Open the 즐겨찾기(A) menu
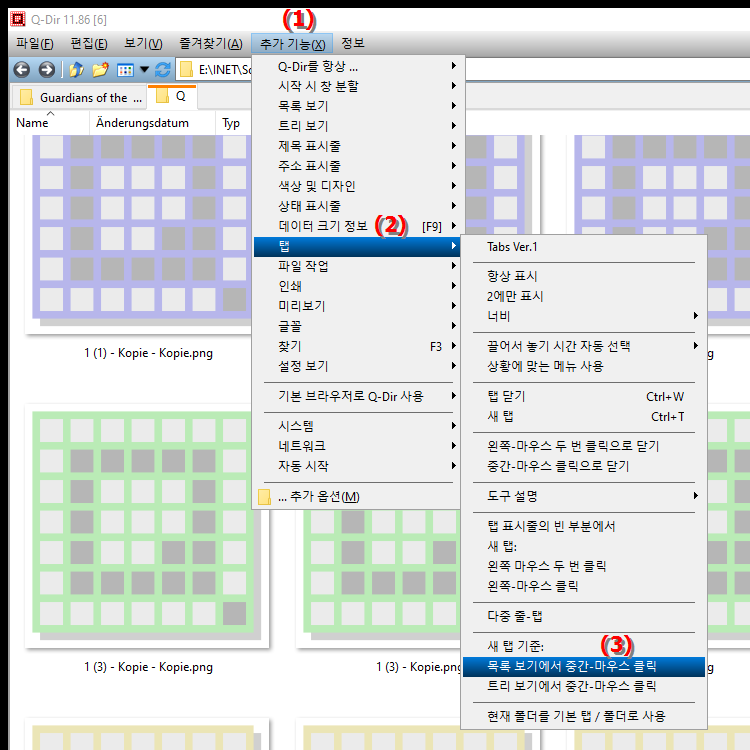The height and width of the screenshot is (750, 750). click(x=210, y=44)
